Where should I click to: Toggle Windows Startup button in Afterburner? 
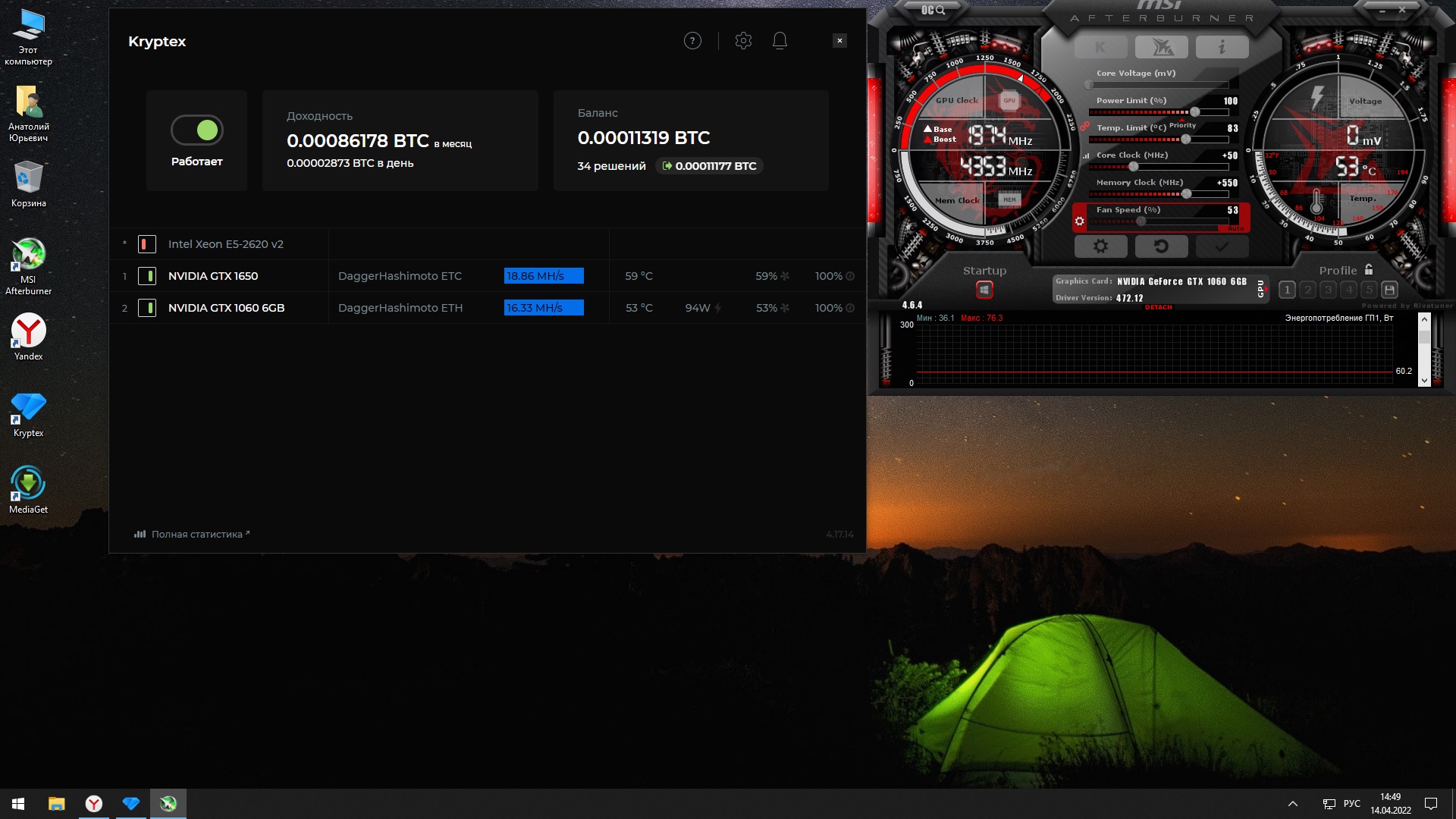tap(984, 290)
